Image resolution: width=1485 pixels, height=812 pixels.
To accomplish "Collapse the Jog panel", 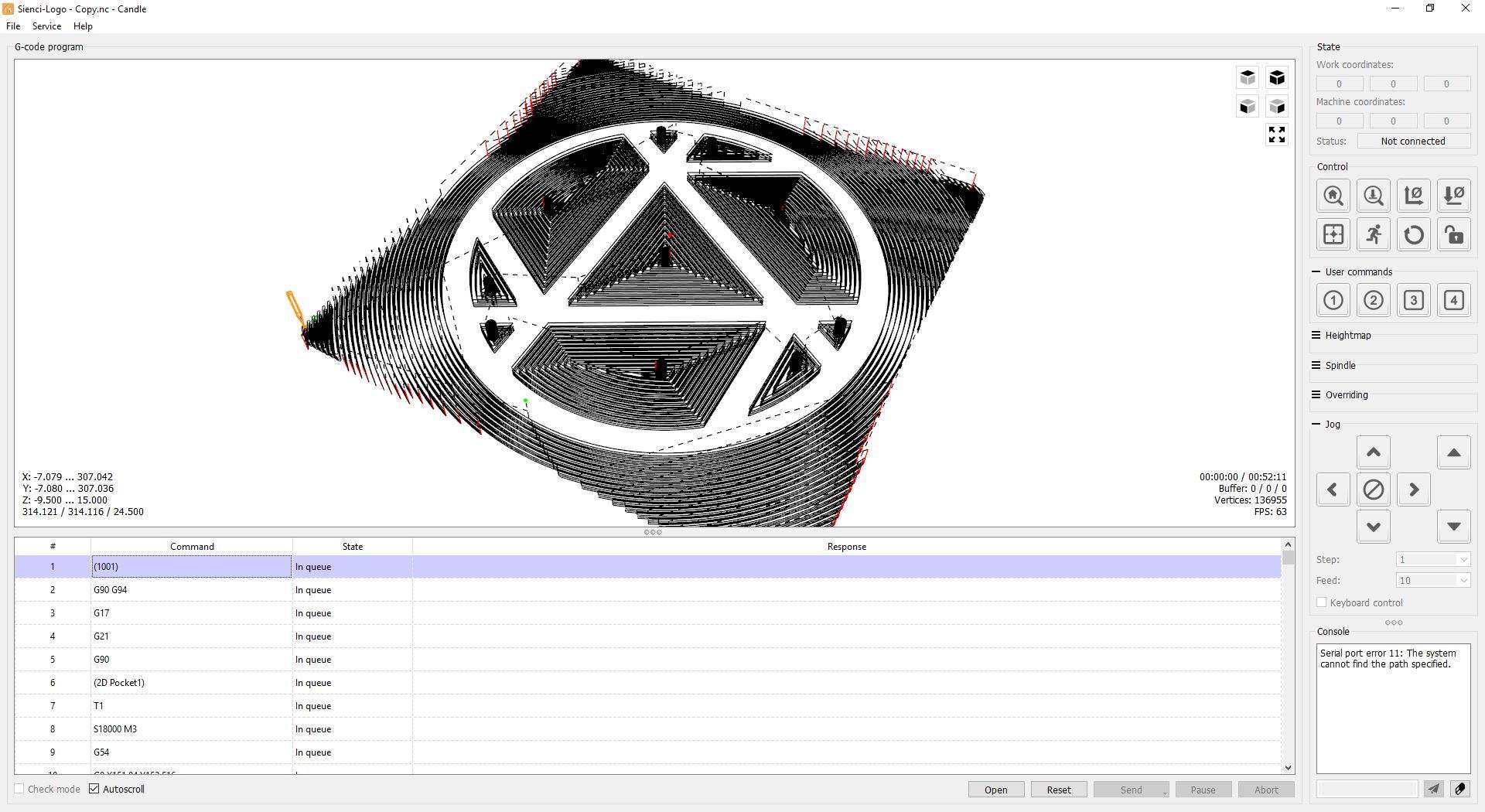I will coord(1316,424).
